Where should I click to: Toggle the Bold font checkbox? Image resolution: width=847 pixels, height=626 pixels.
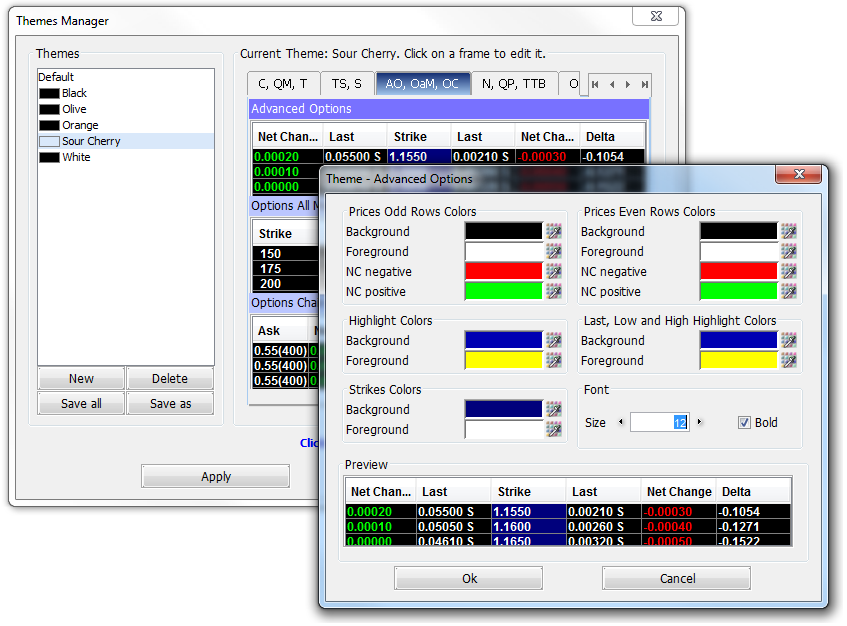click(x=744, y=422)
